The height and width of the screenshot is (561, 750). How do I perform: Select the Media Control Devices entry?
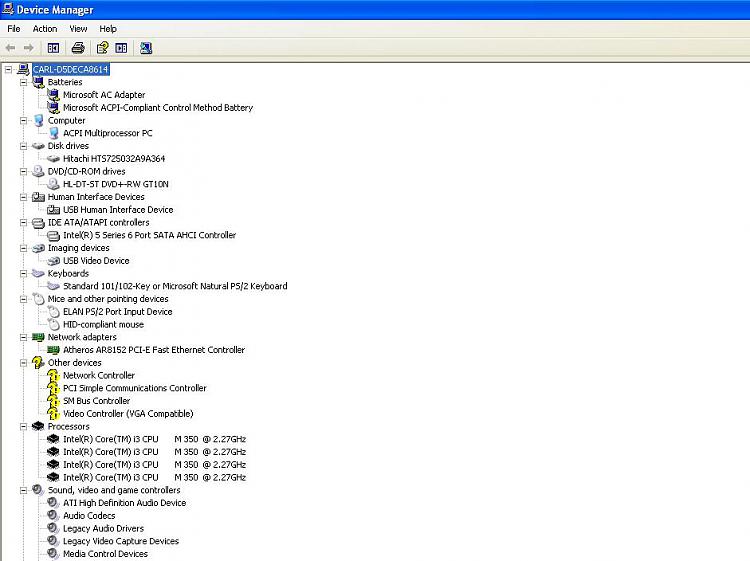(105, 554)
